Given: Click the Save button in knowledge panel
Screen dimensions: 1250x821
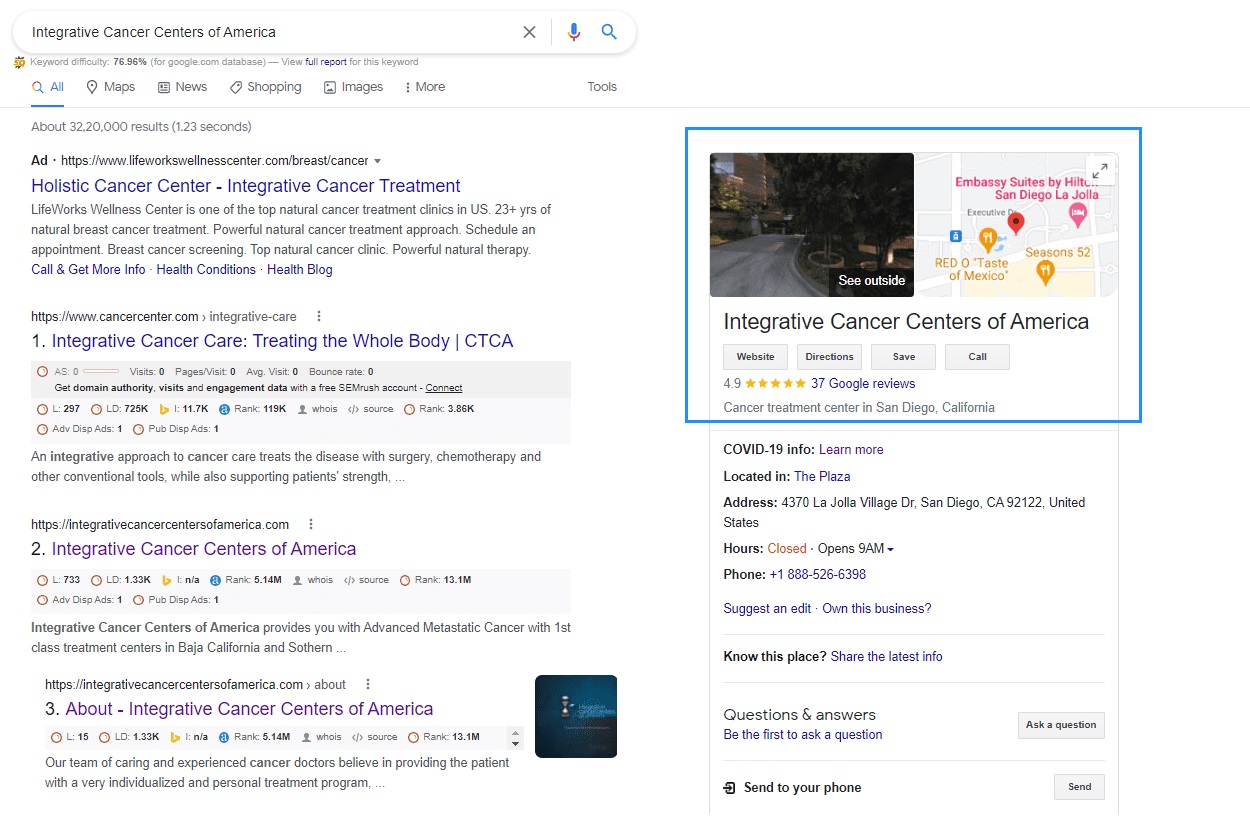Looking at the screenshot, I should pos(904,357).
